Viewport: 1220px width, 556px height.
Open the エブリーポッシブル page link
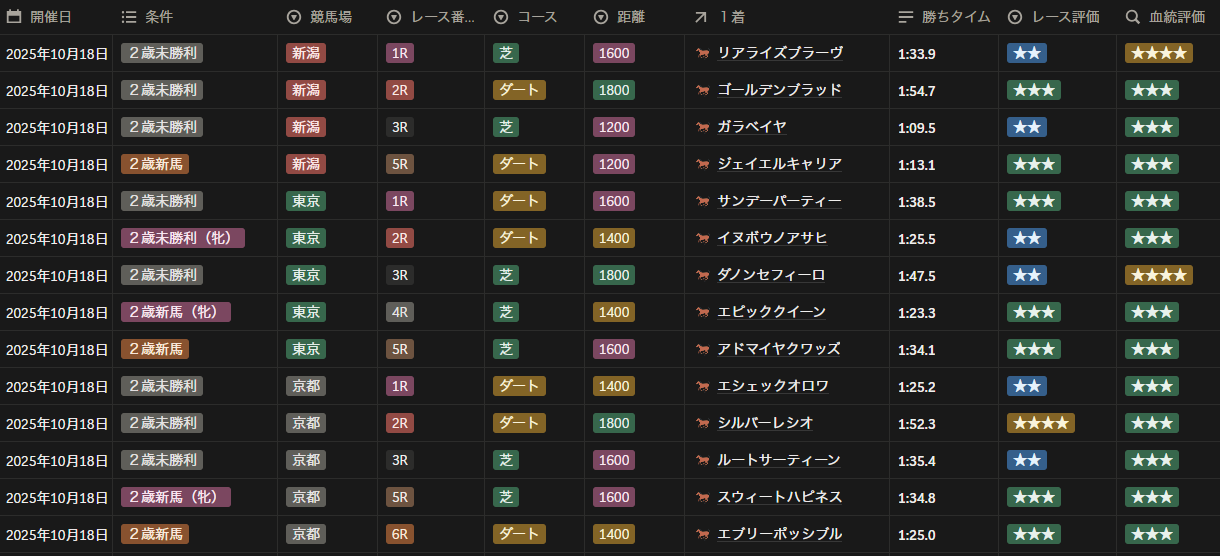[779, 534]
